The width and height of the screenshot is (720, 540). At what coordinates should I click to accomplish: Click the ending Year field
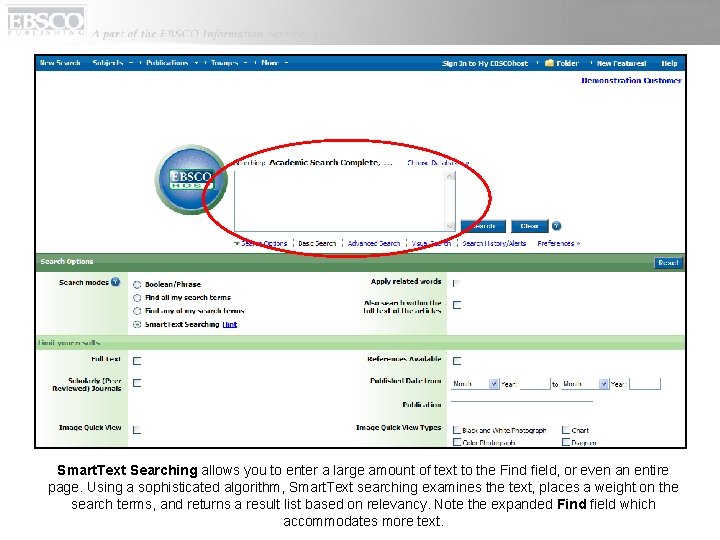coord(645,383)
